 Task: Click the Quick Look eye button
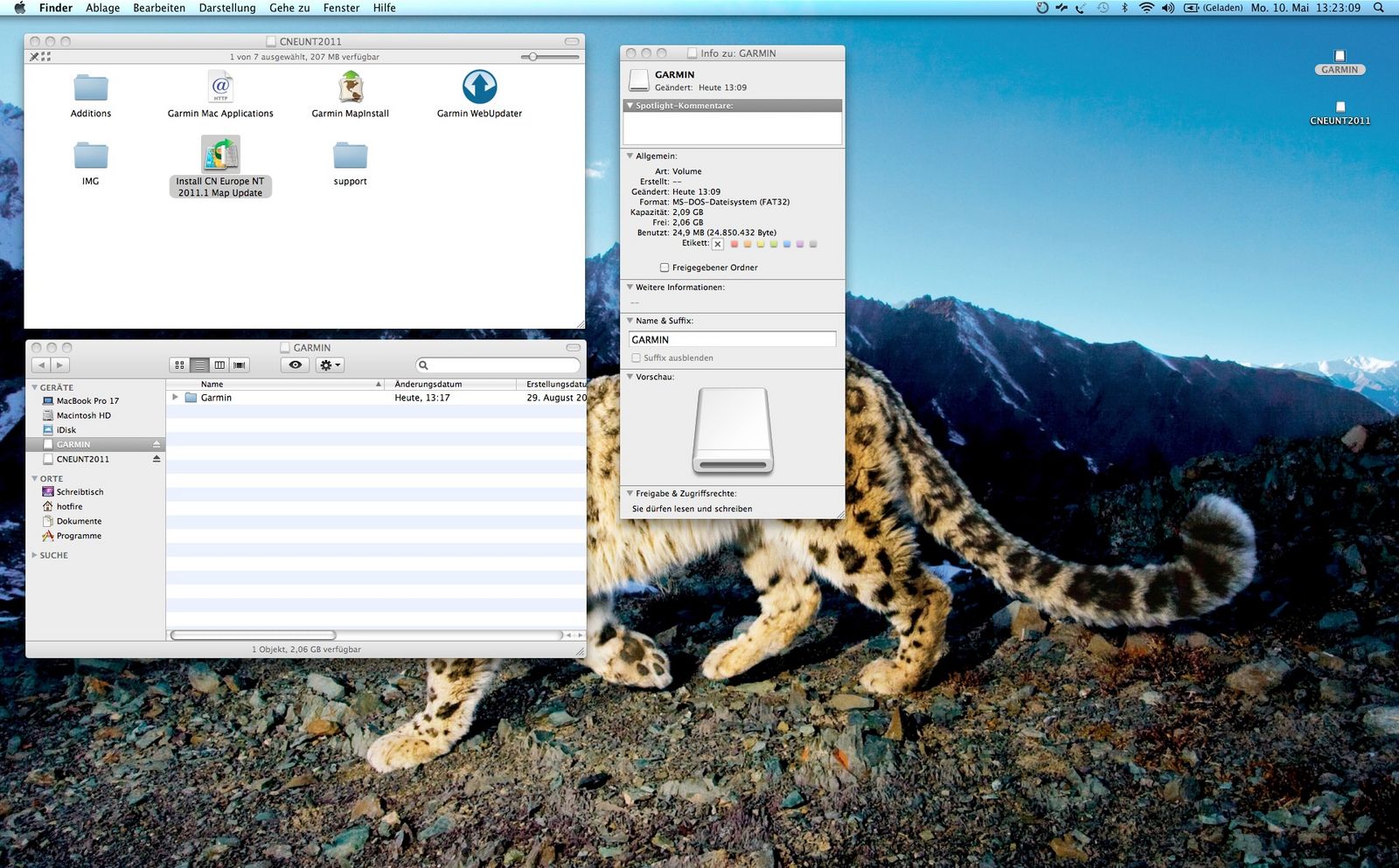point(296,365)
